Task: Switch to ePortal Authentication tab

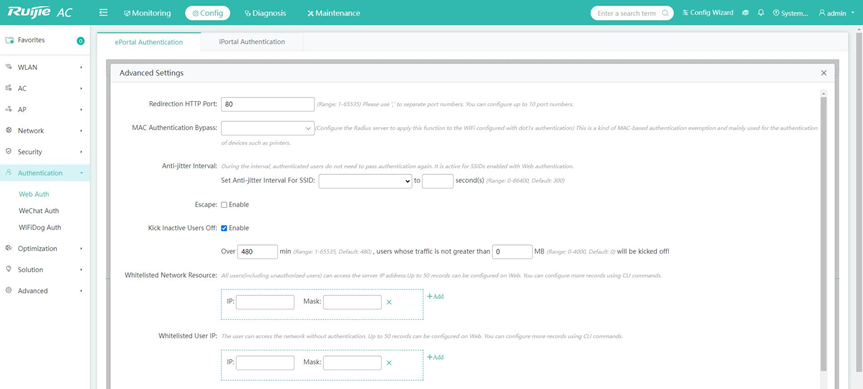Action: pos(149,42)
